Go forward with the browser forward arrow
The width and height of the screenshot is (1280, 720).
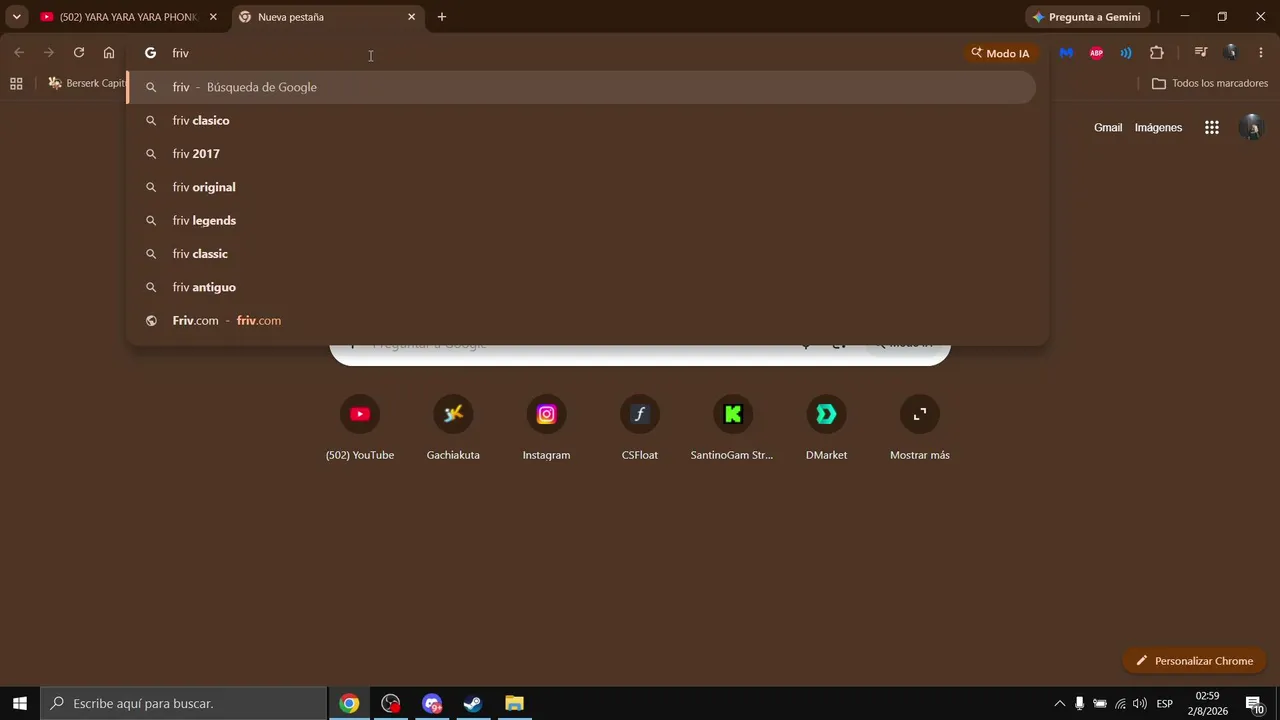48,53
